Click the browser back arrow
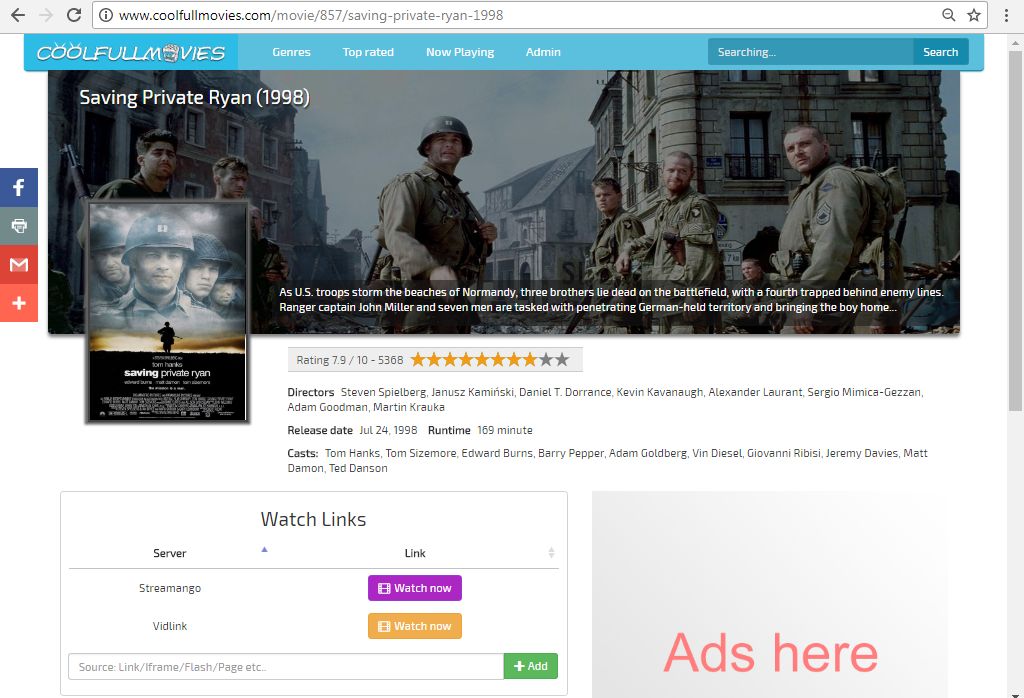The width and height of the screenshot is (1024, 698). (x=18, y=15)
